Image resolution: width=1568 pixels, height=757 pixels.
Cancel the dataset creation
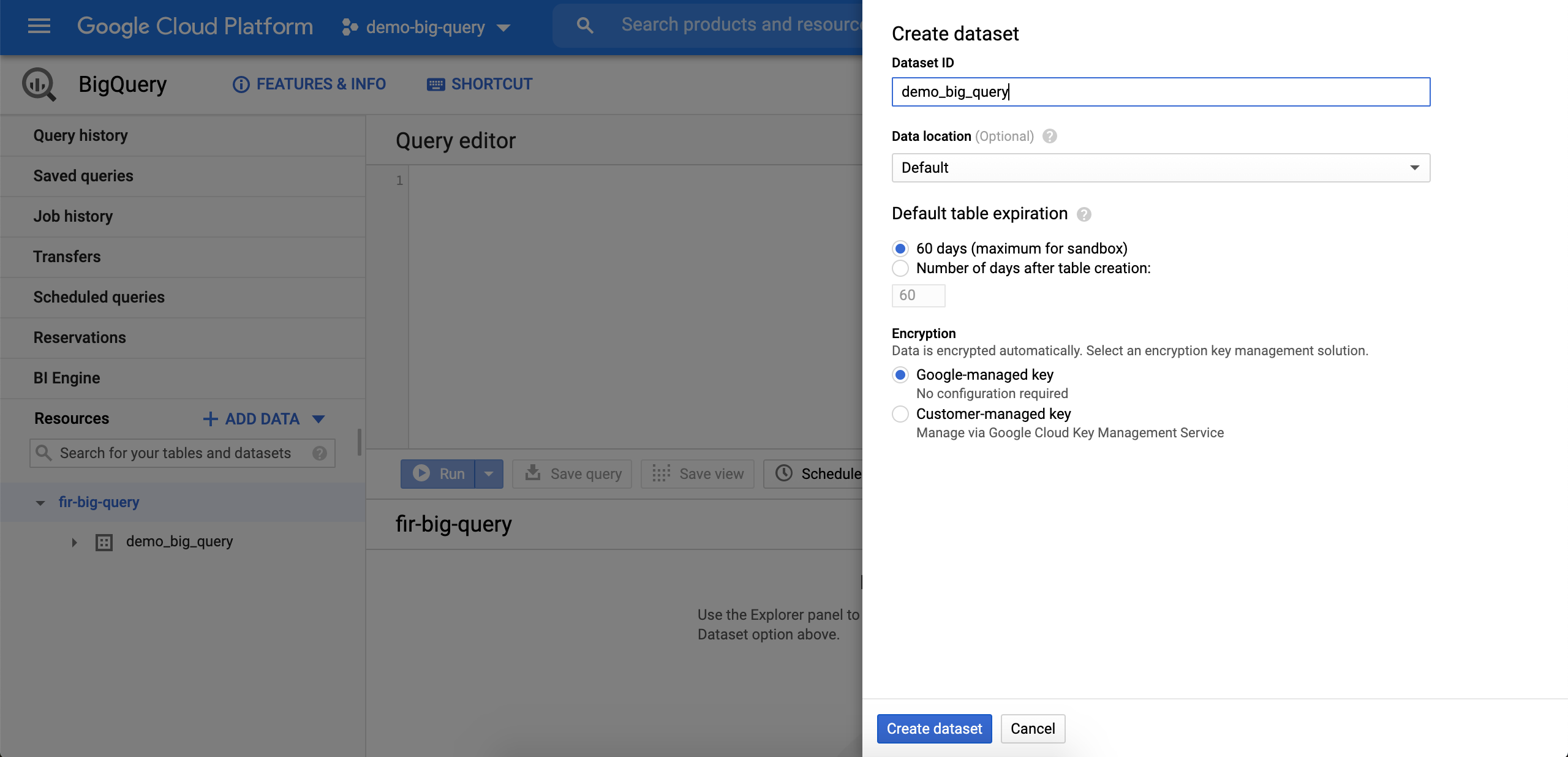(x=1031, y=729)
